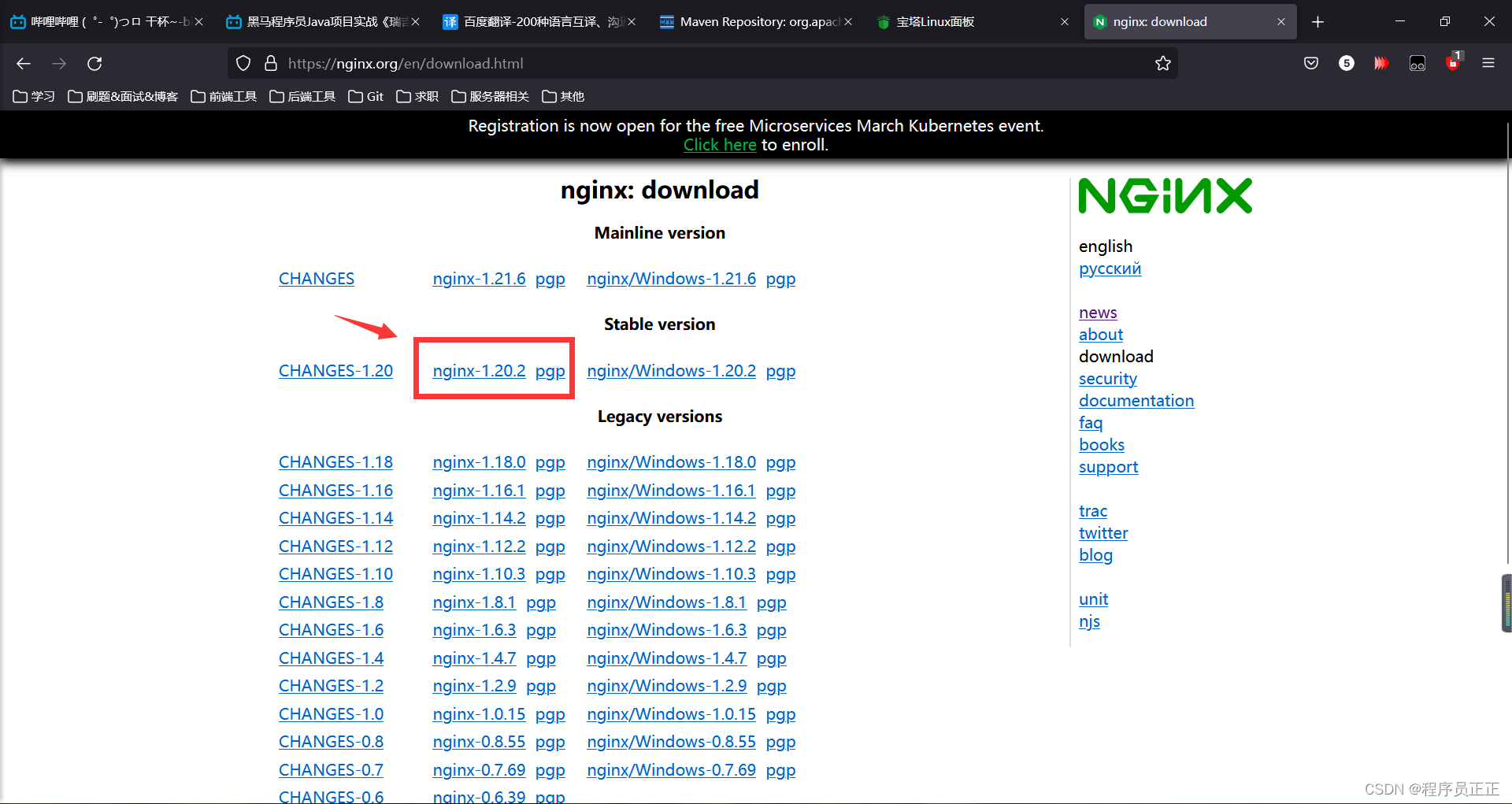Open CHANGES-1.18 link

335,462
